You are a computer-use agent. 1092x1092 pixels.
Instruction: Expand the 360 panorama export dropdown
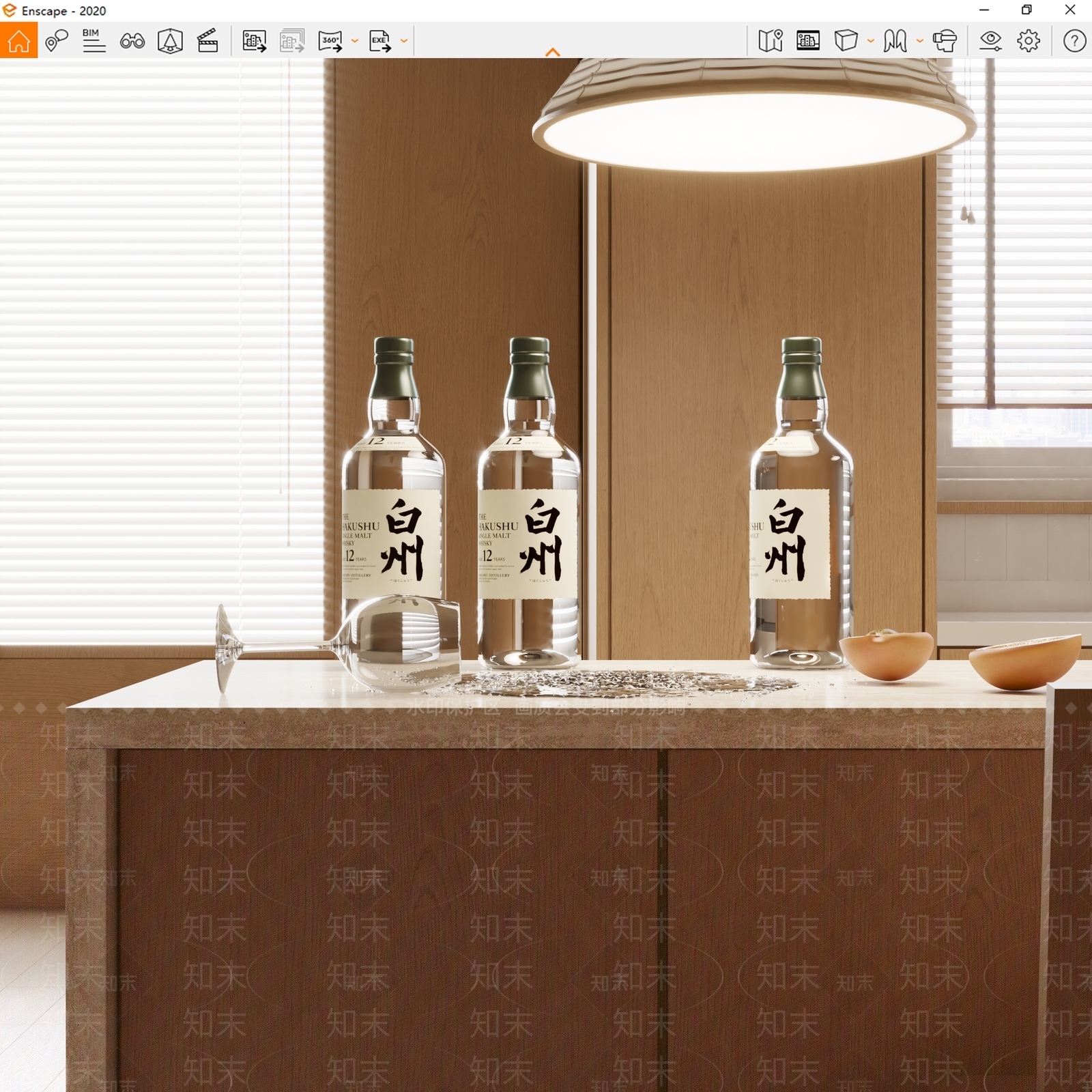[x=354, y=41]
